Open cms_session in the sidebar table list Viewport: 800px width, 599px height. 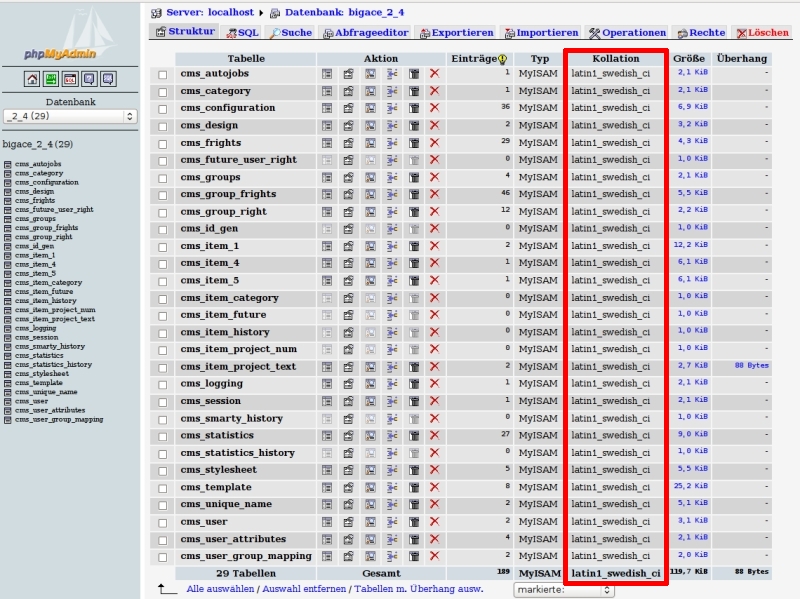point(36,337)
